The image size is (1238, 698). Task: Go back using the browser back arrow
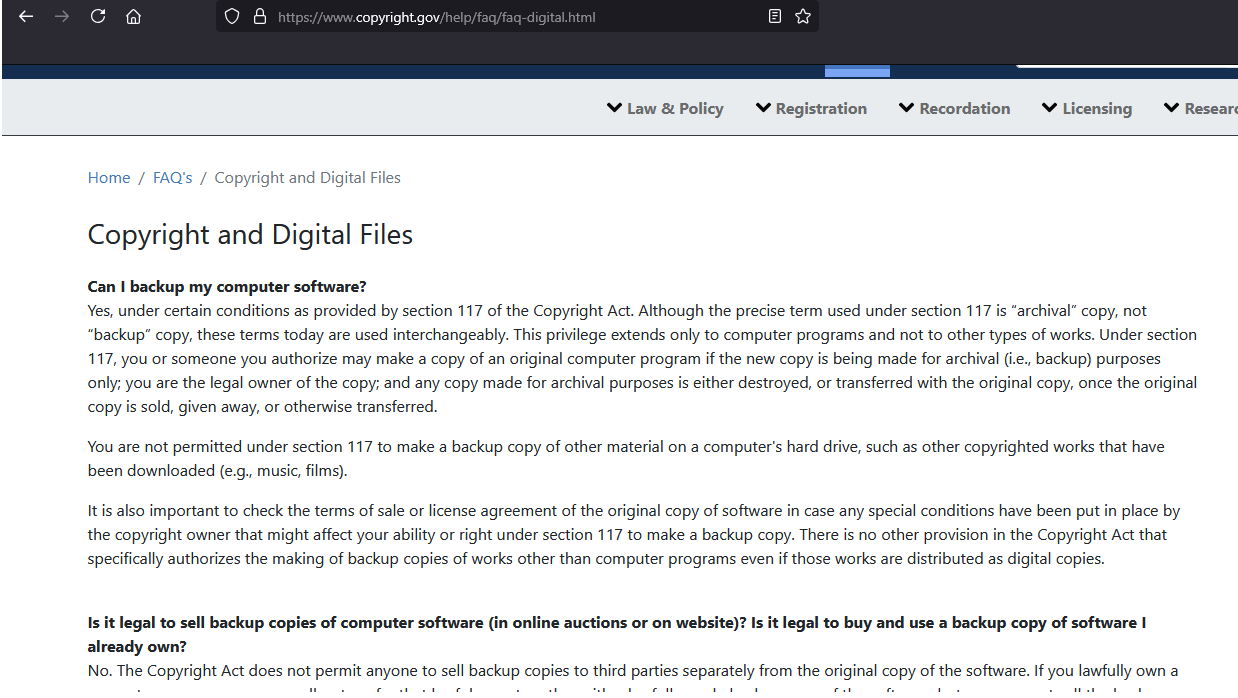coord(26,16)
